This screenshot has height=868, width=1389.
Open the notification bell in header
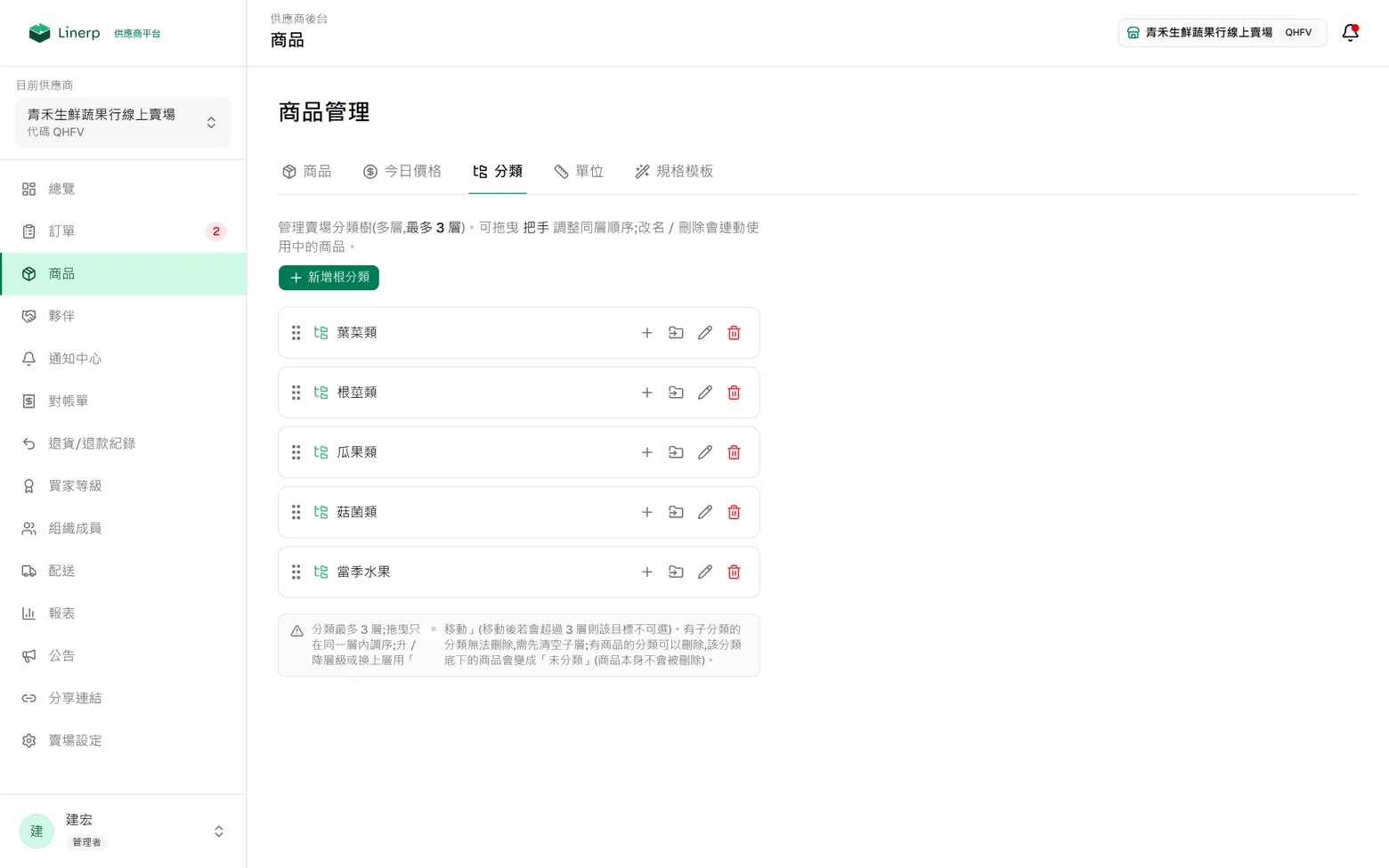[x=1350, y=33]
